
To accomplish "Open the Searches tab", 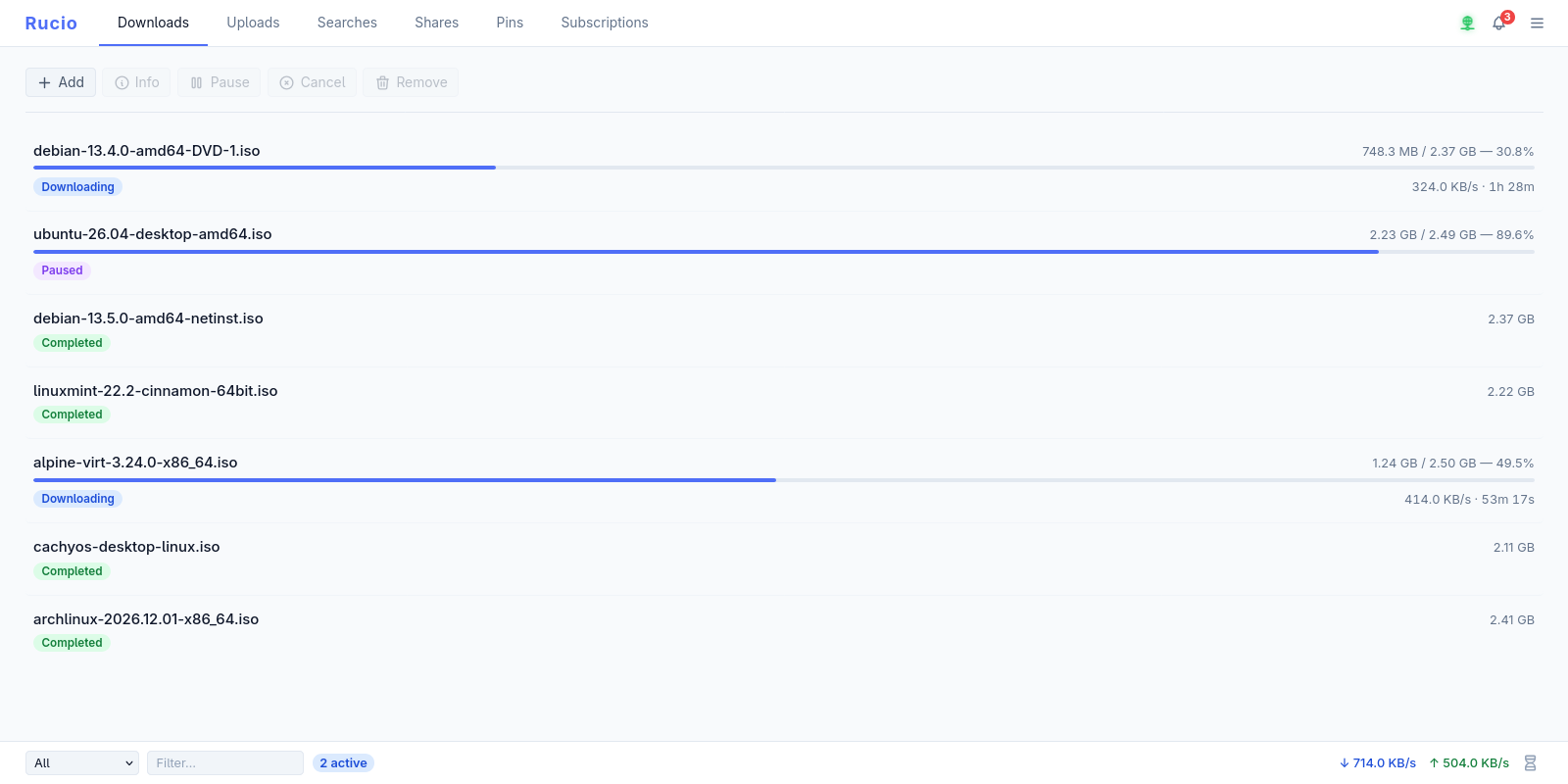I will pos(347,23).
